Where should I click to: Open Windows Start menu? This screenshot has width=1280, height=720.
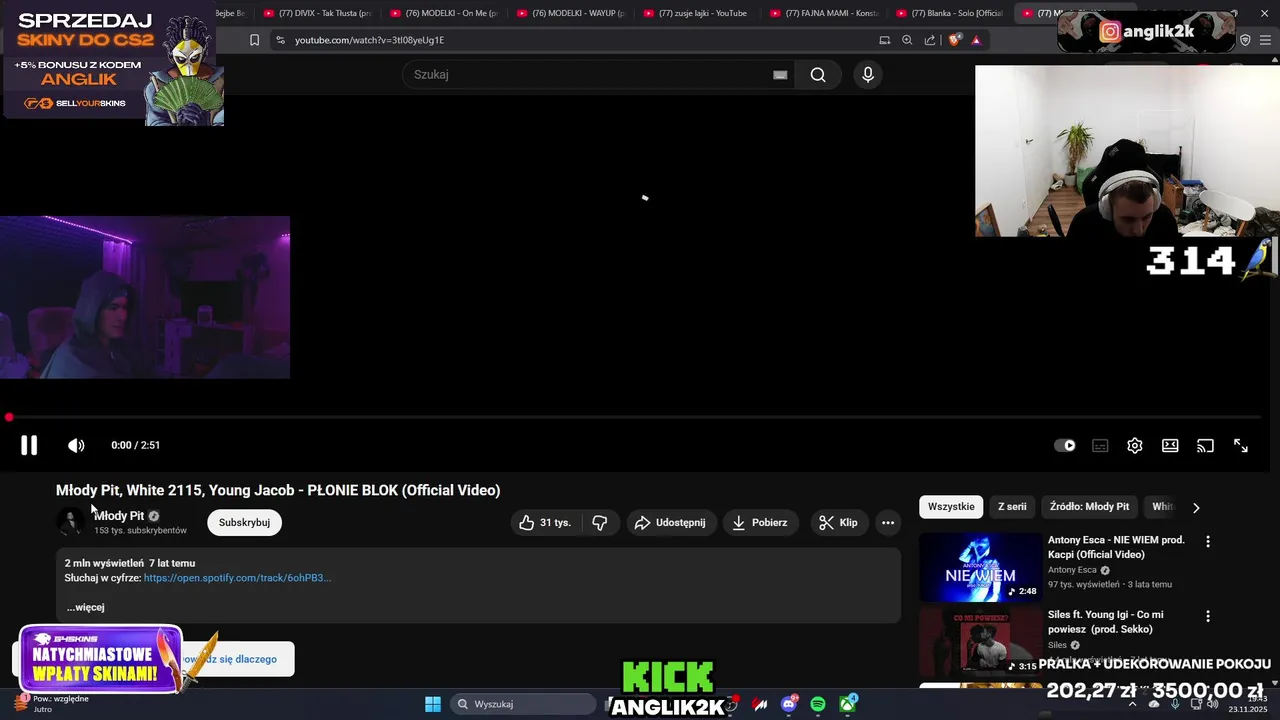[433, 705]
